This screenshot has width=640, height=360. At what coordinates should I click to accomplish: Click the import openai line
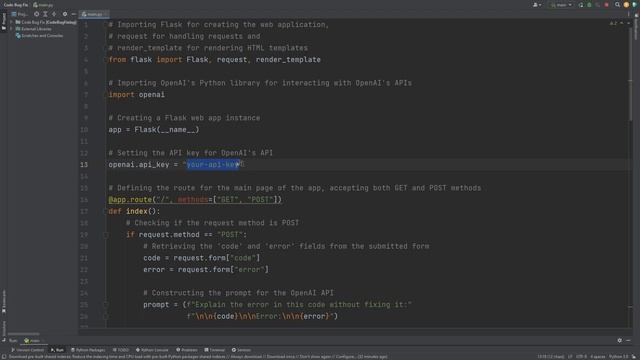click(136, 95)
